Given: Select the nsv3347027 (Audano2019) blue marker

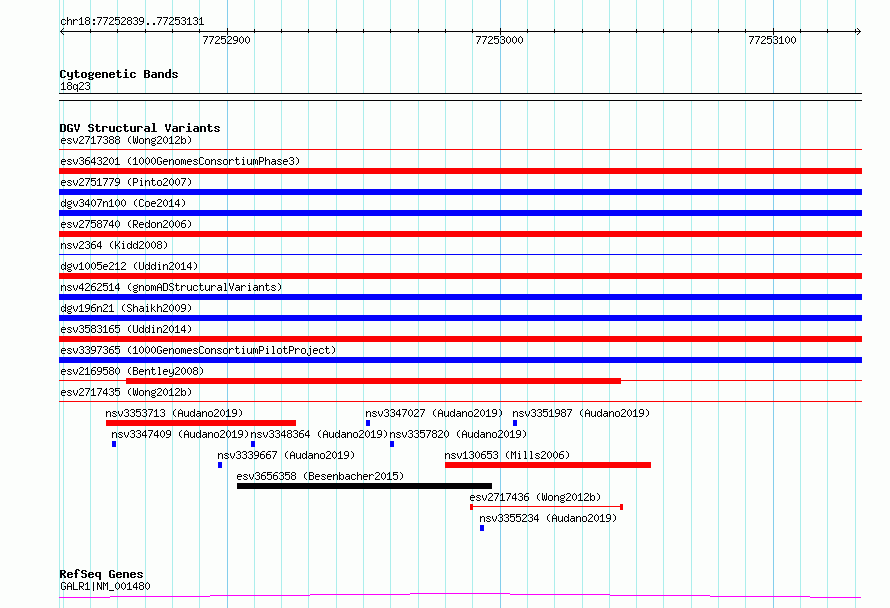Looking at the screenshot, I should pyautogui.click(x=368, y=423).
